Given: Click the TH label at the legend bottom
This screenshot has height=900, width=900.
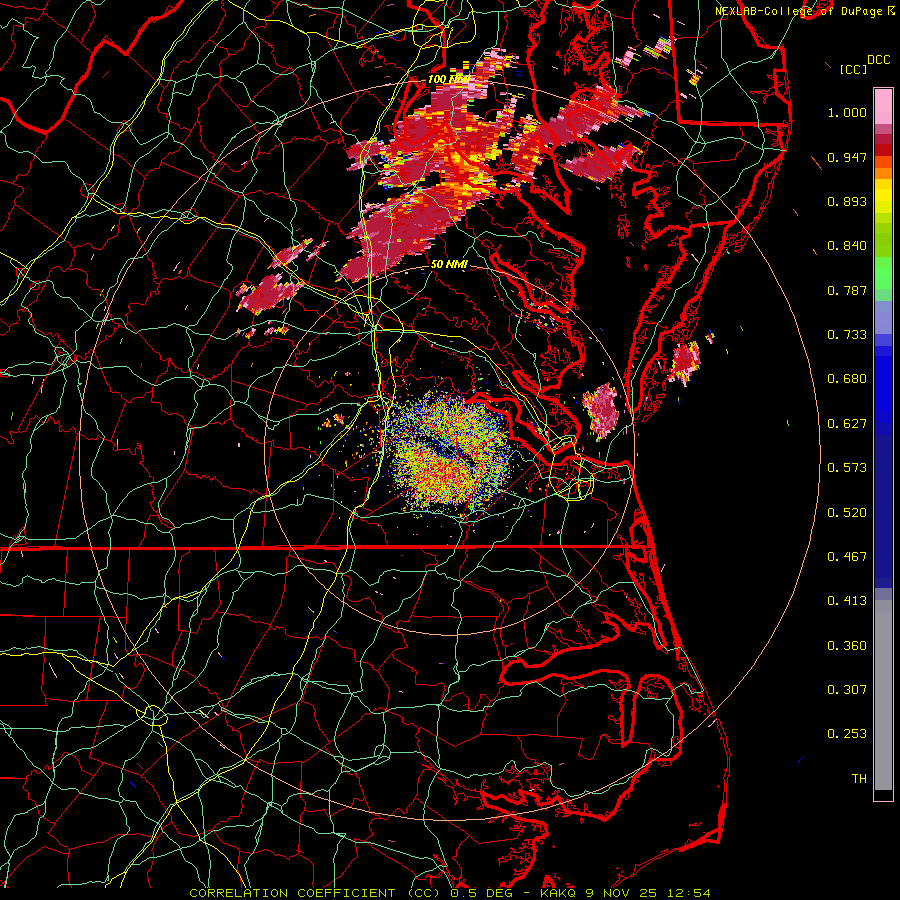Looking at the screenshot, I should click(x=859, y=779).
